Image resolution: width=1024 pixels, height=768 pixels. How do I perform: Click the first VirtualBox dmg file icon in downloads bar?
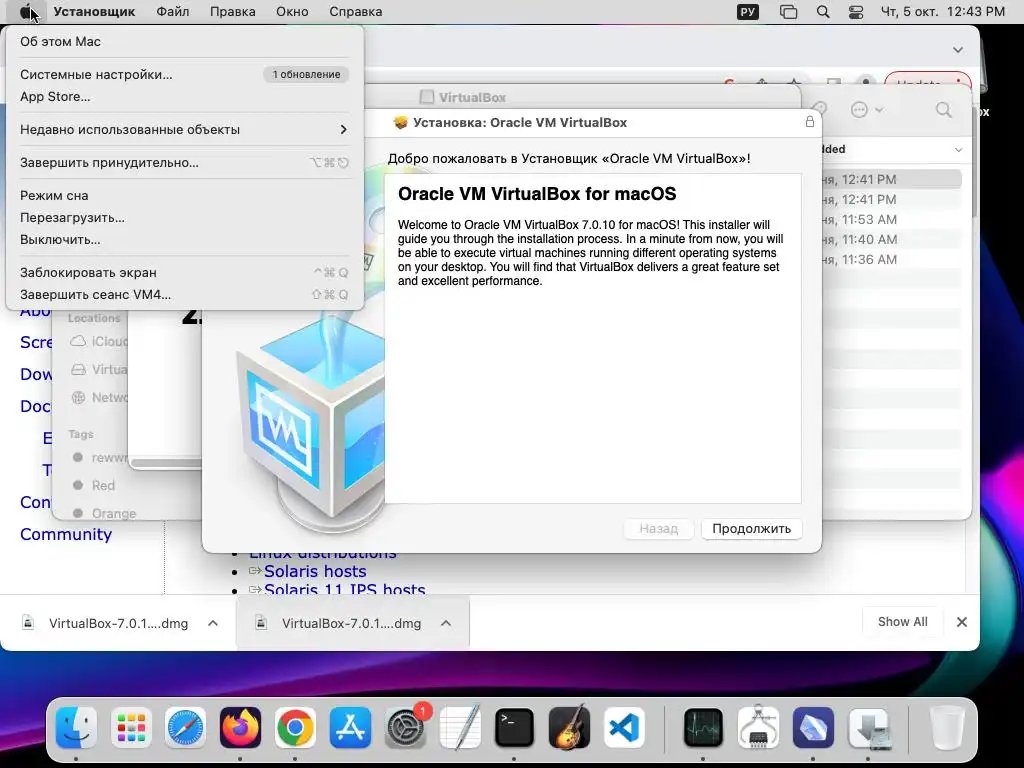[28, 622]
